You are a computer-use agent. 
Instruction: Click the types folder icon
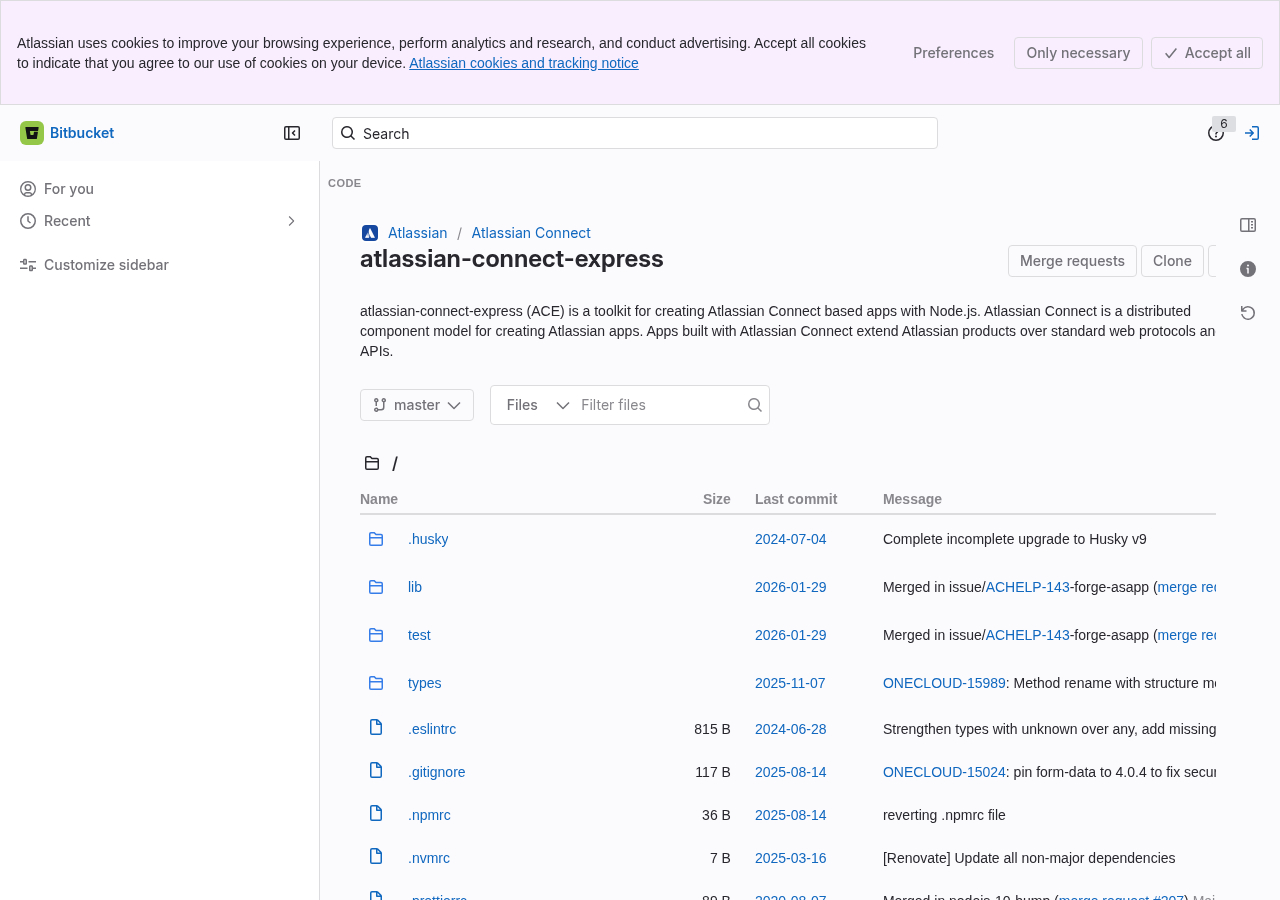[376, 683]
